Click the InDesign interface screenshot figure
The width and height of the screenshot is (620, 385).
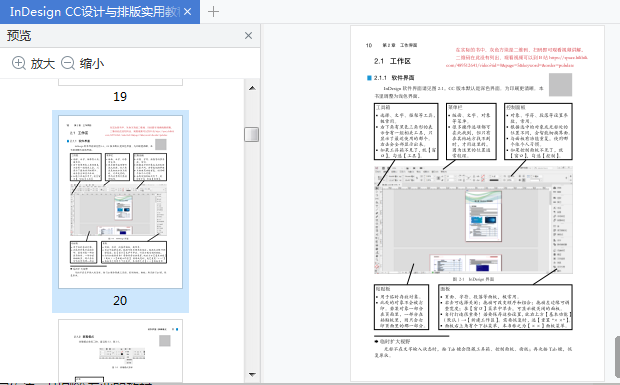pos(473,220)
